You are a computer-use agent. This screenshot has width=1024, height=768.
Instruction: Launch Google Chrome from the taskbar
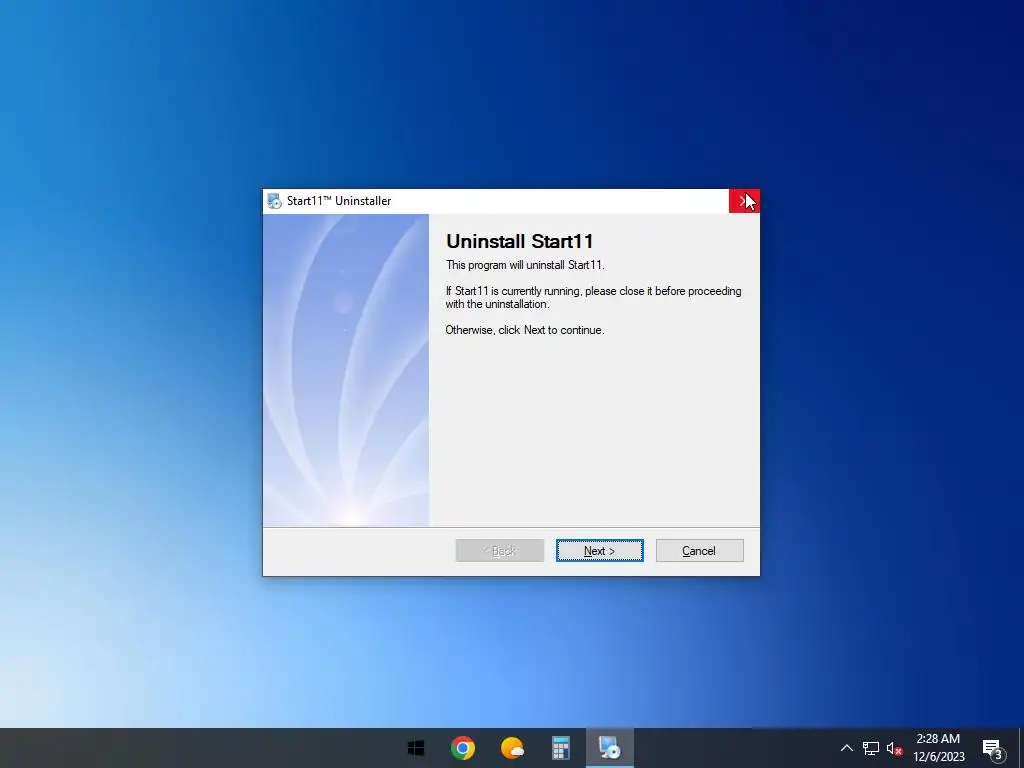pos(463,748)
